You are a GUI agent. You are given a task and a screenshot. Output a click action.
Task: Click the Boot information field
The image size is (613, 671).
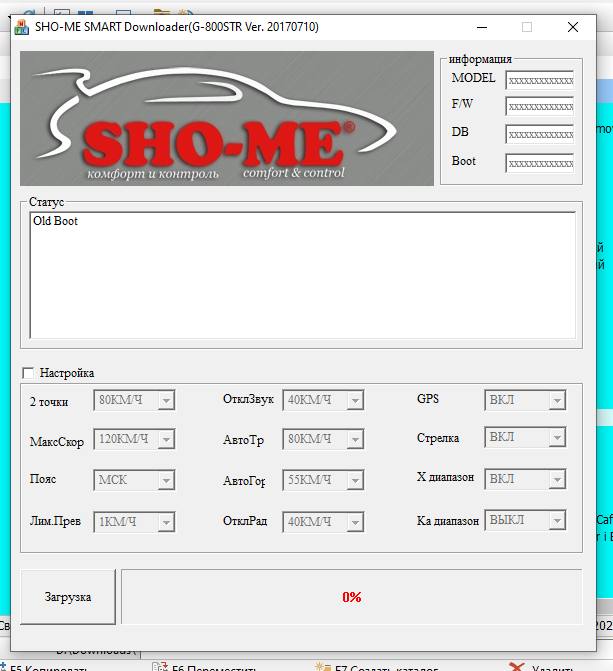[x=540, y=163]
